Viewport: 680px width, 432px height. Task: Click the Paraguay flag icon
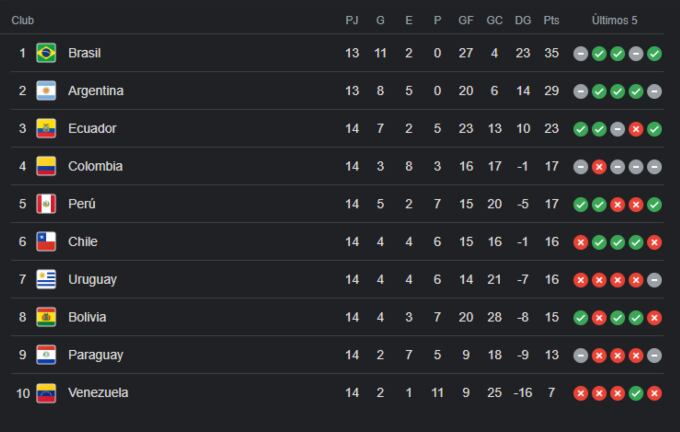pos(46,355)
